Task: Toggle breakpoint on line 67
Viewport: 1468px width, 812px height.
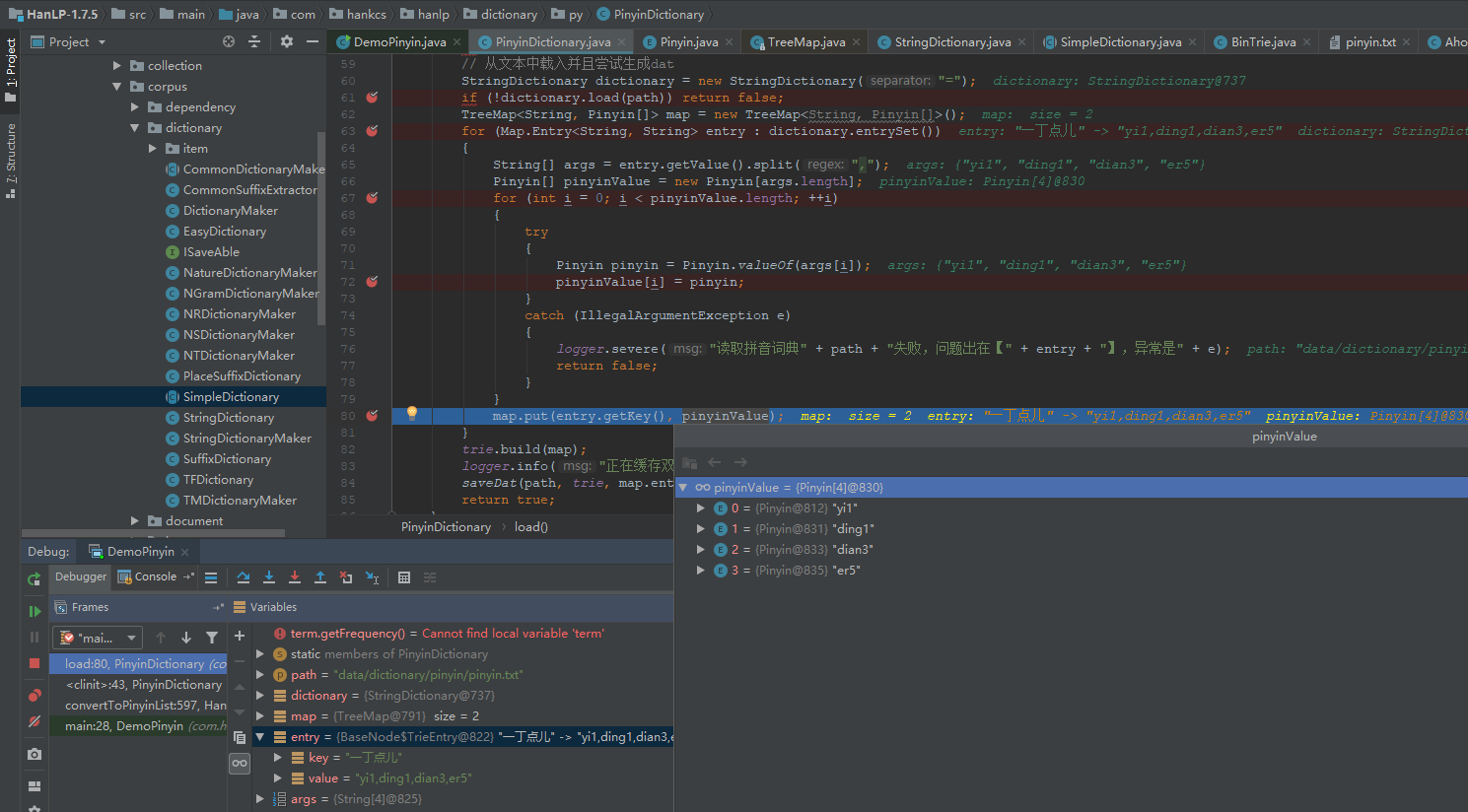Action: tap(372, 198)
